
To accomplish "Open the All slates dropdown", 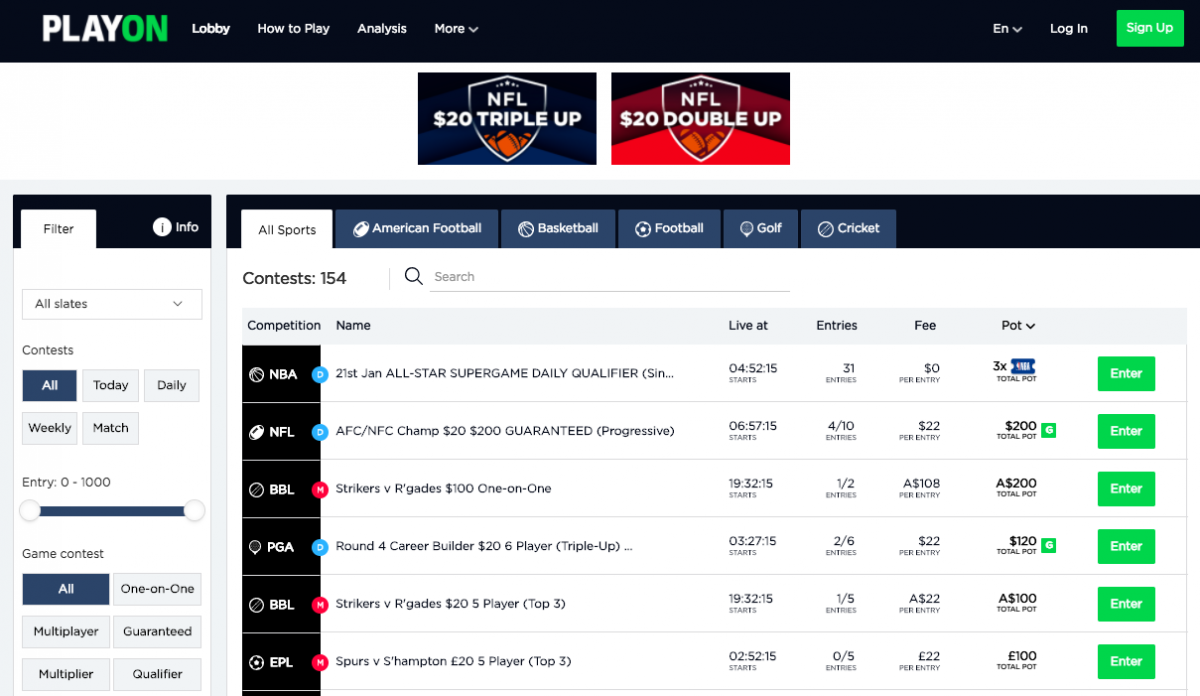I will 112,304.
